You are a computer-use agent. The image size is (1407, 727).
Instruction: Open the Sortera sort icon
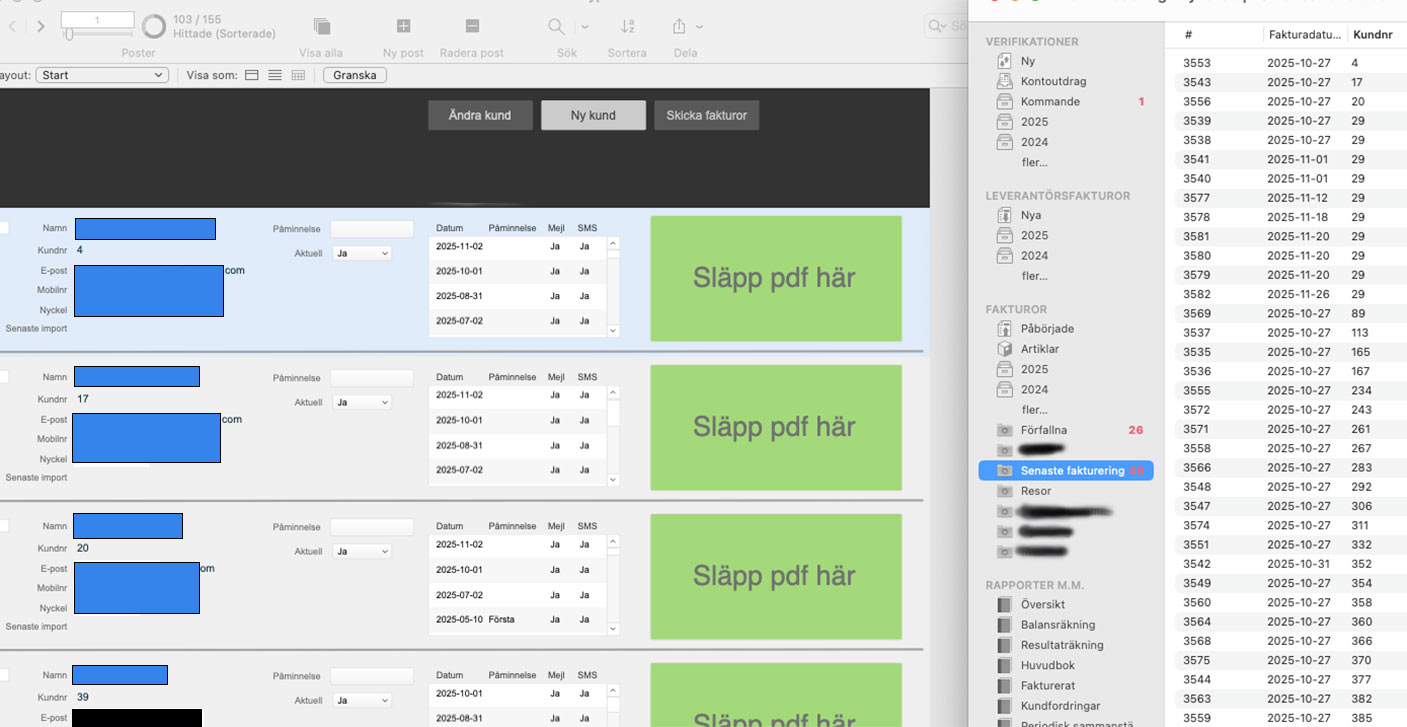(627, 27)
